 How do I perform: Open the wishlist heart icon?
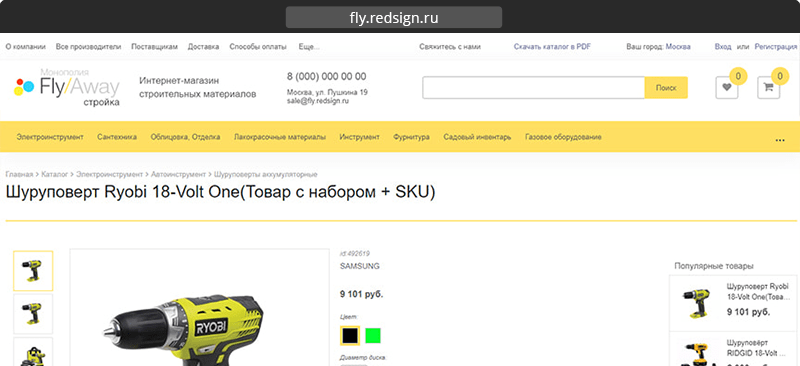pyautogui.click(x=727, y=87)
